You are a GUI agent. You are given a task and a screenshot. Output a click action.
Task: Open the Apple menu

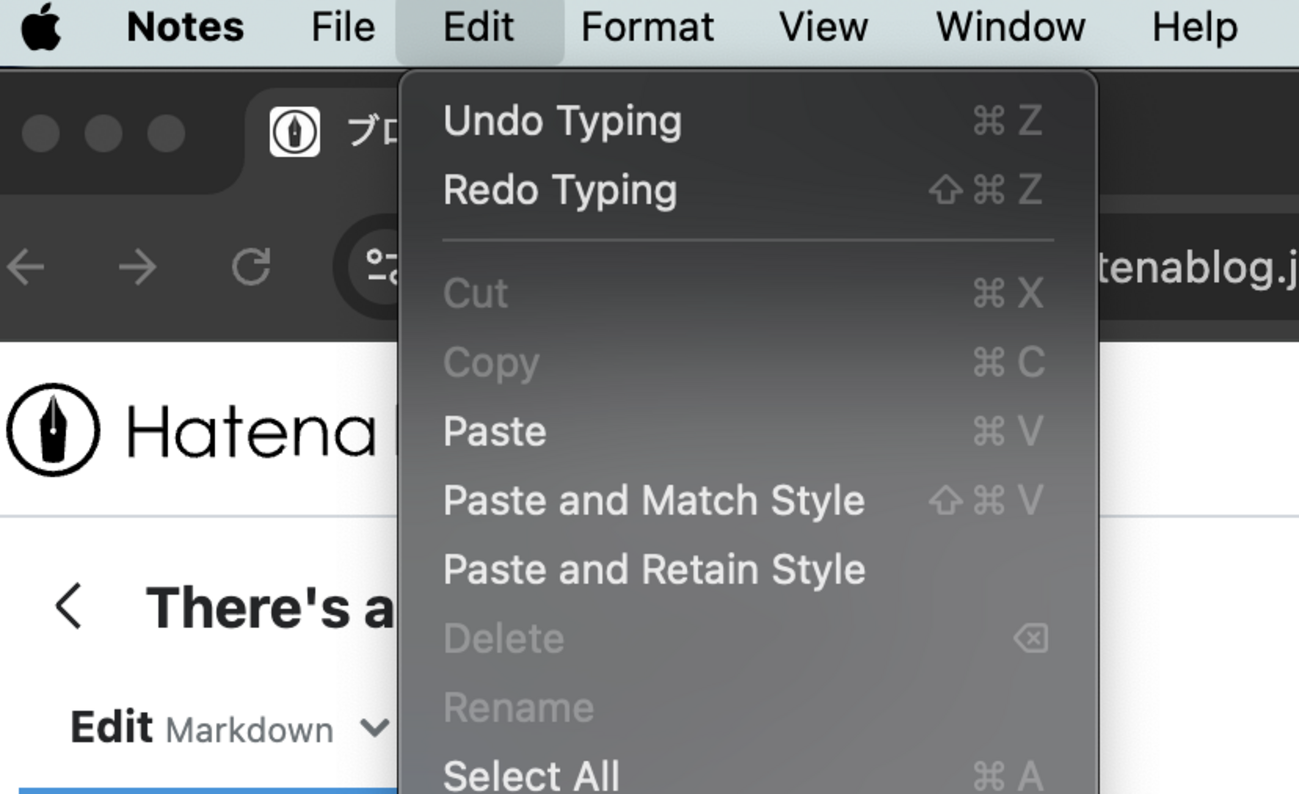click(41, 27)
